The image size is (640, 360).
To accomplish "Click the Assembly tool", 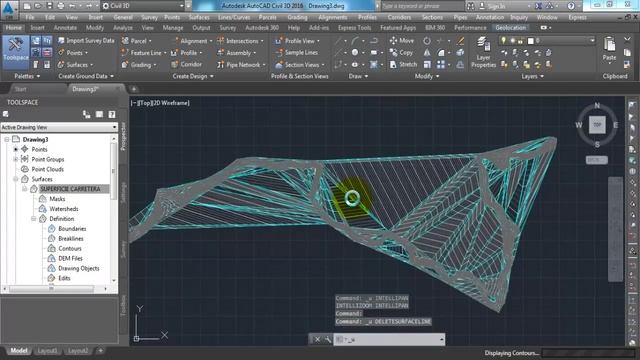I will (x=237, y=53).
